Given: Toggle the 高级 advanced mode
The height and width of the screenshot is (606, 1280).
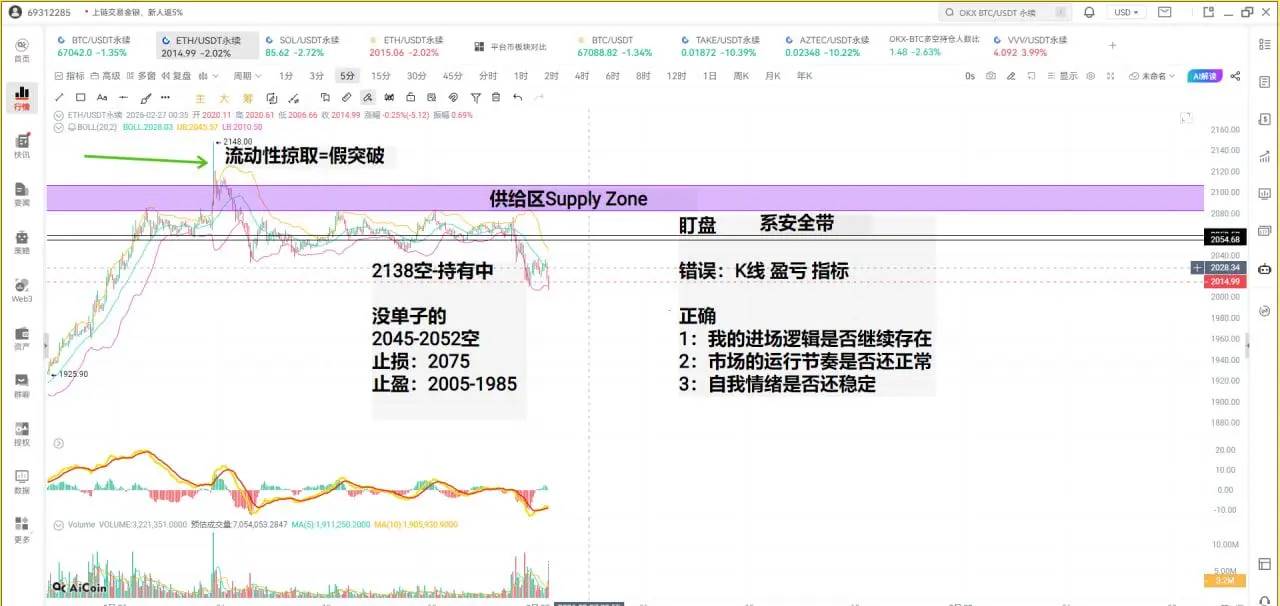Looking at the screenshot, I should (x=106, y=76).
